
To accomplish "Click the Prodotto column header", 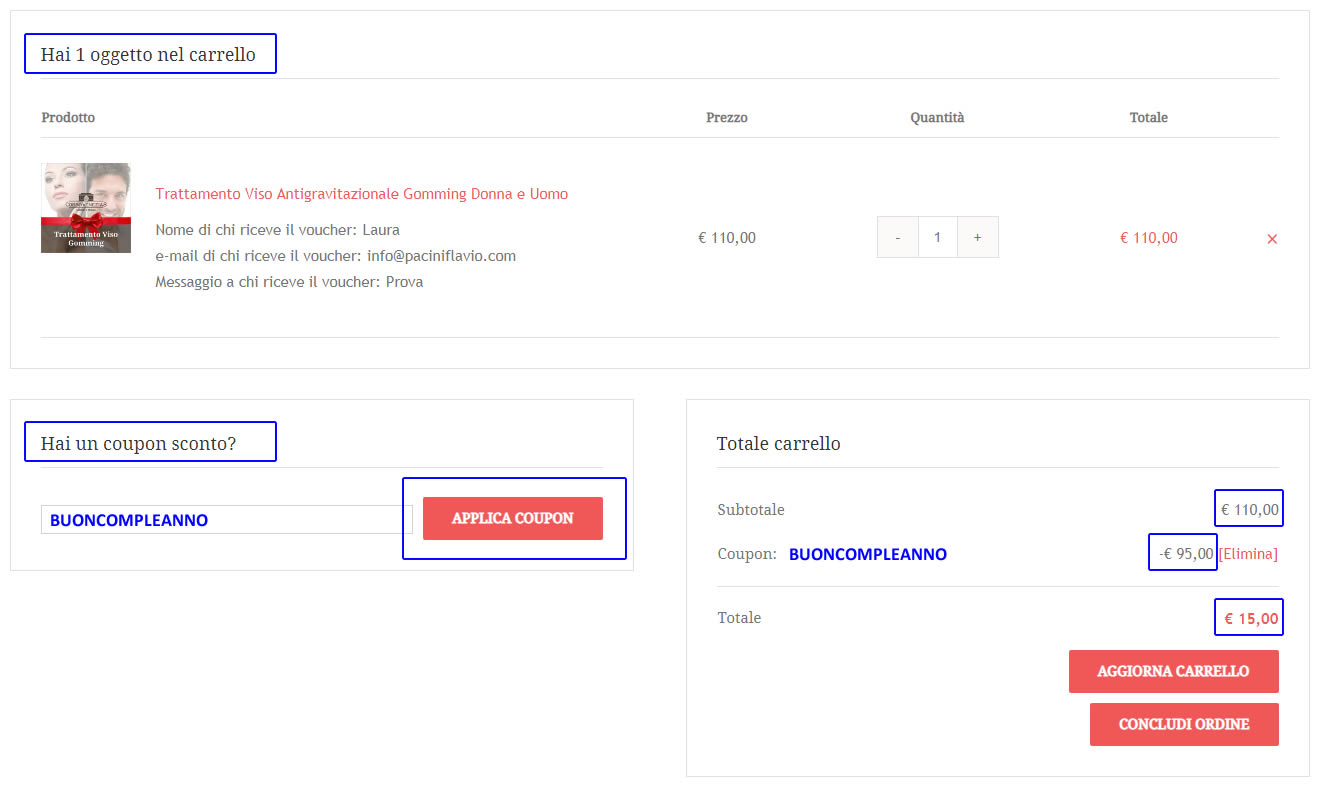I will click(x=68, y=117).
